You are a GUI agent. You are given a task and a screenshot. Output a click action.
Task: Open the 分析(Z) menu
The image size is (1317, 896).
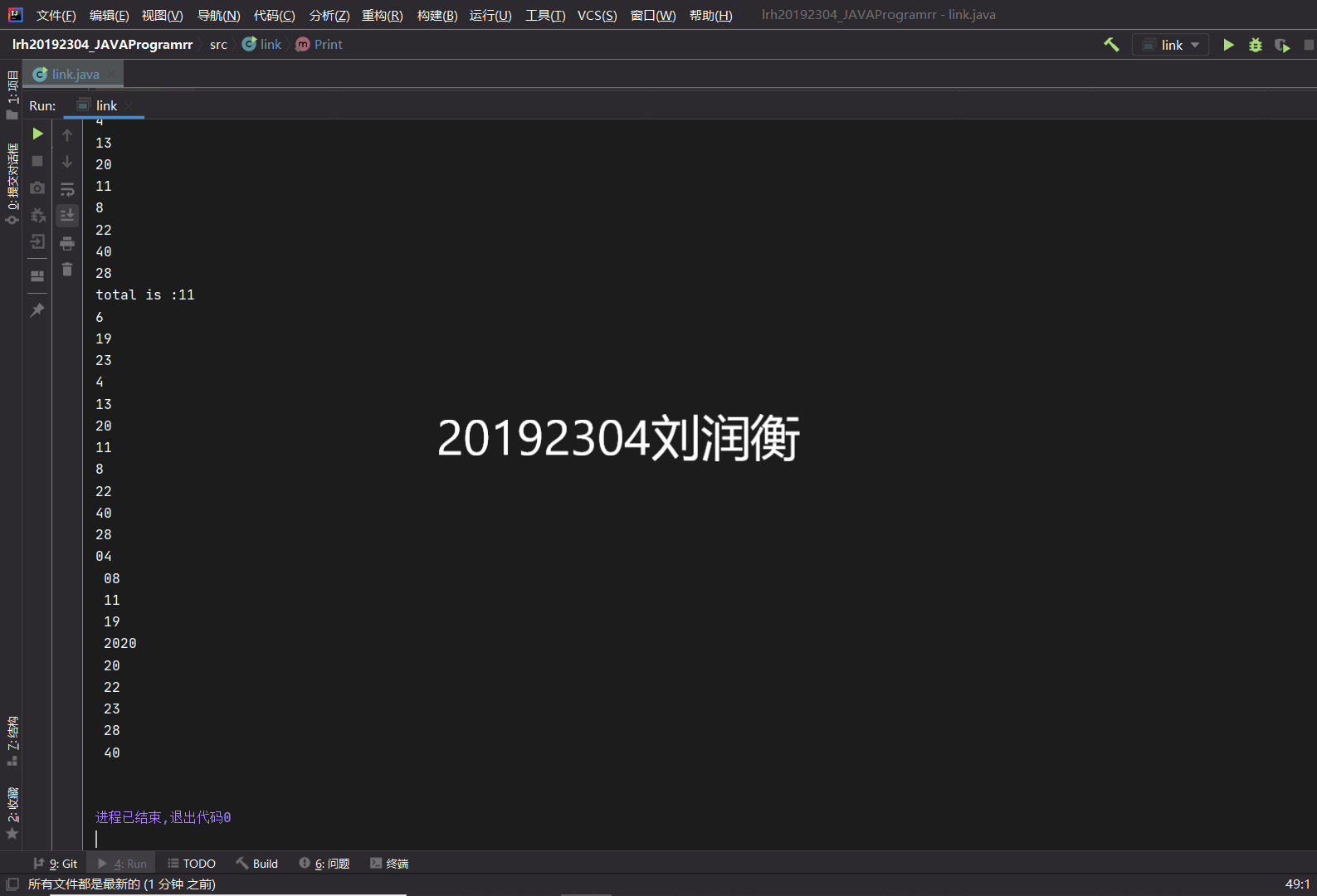click(329, 15)
